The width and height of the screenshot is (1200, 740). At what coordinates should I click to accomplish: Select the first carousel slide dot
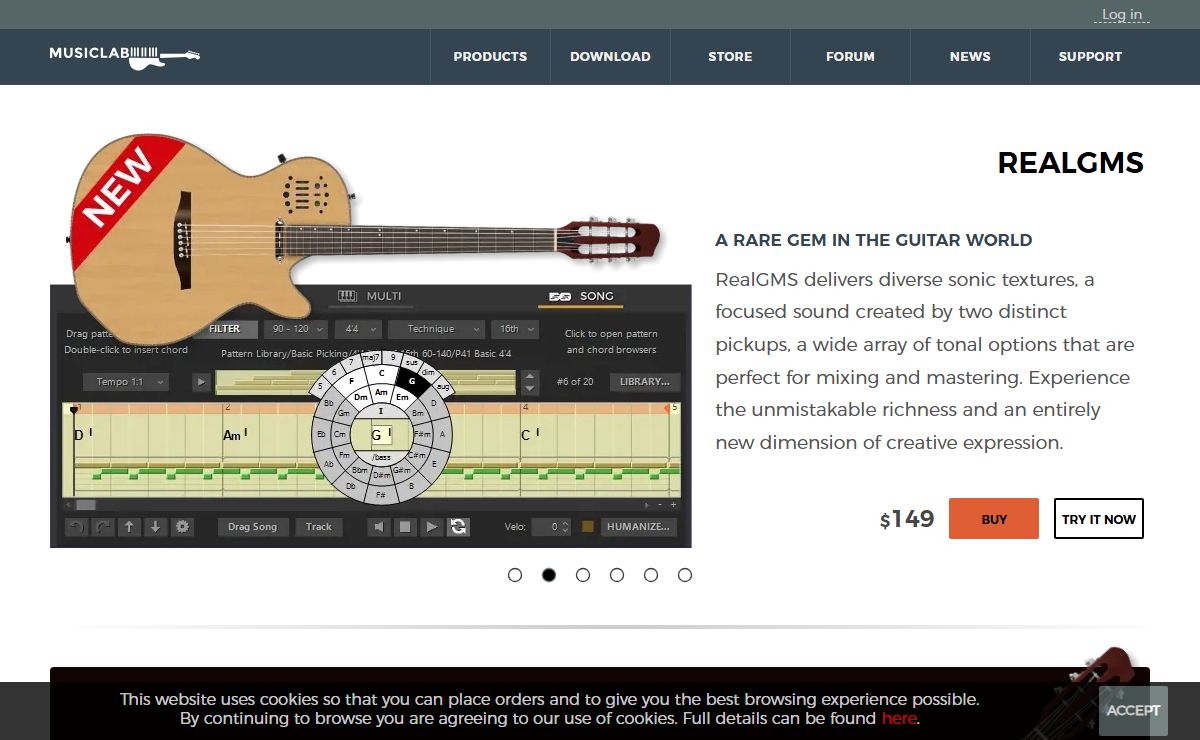[515, 575]
